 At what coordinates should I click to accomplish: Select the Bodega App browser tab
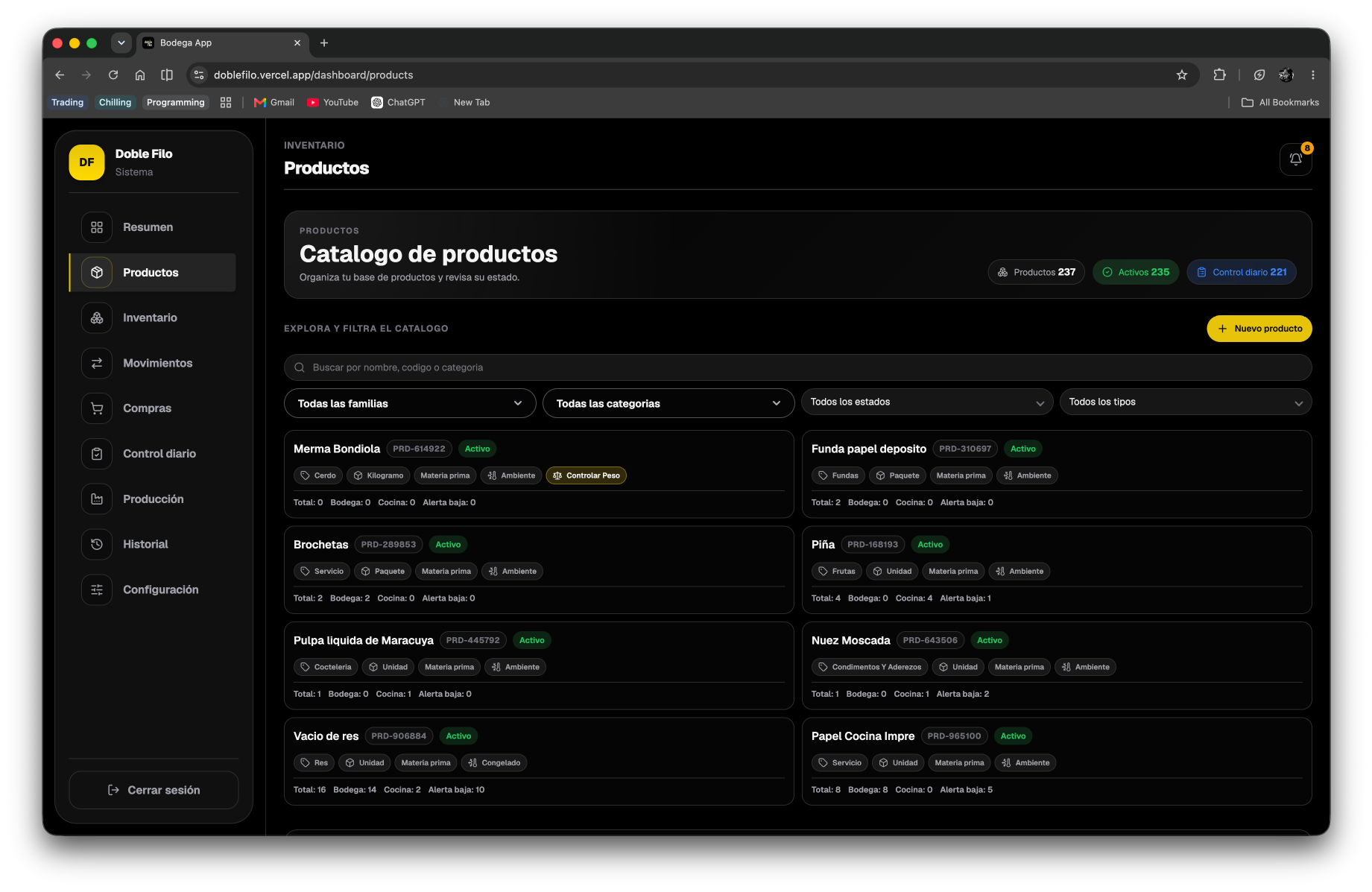221,43
